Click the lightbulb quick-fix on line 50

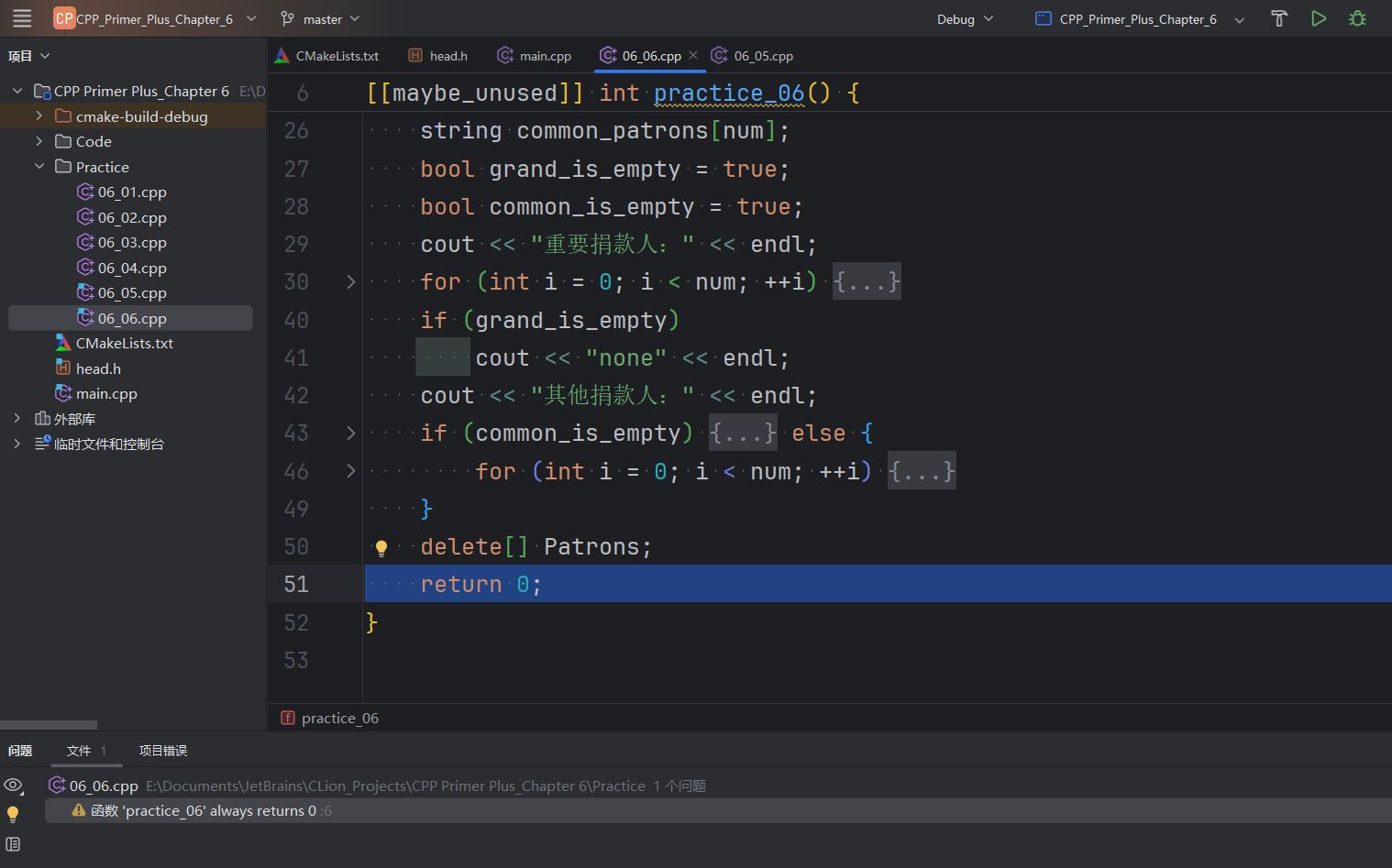coord(381,548)
